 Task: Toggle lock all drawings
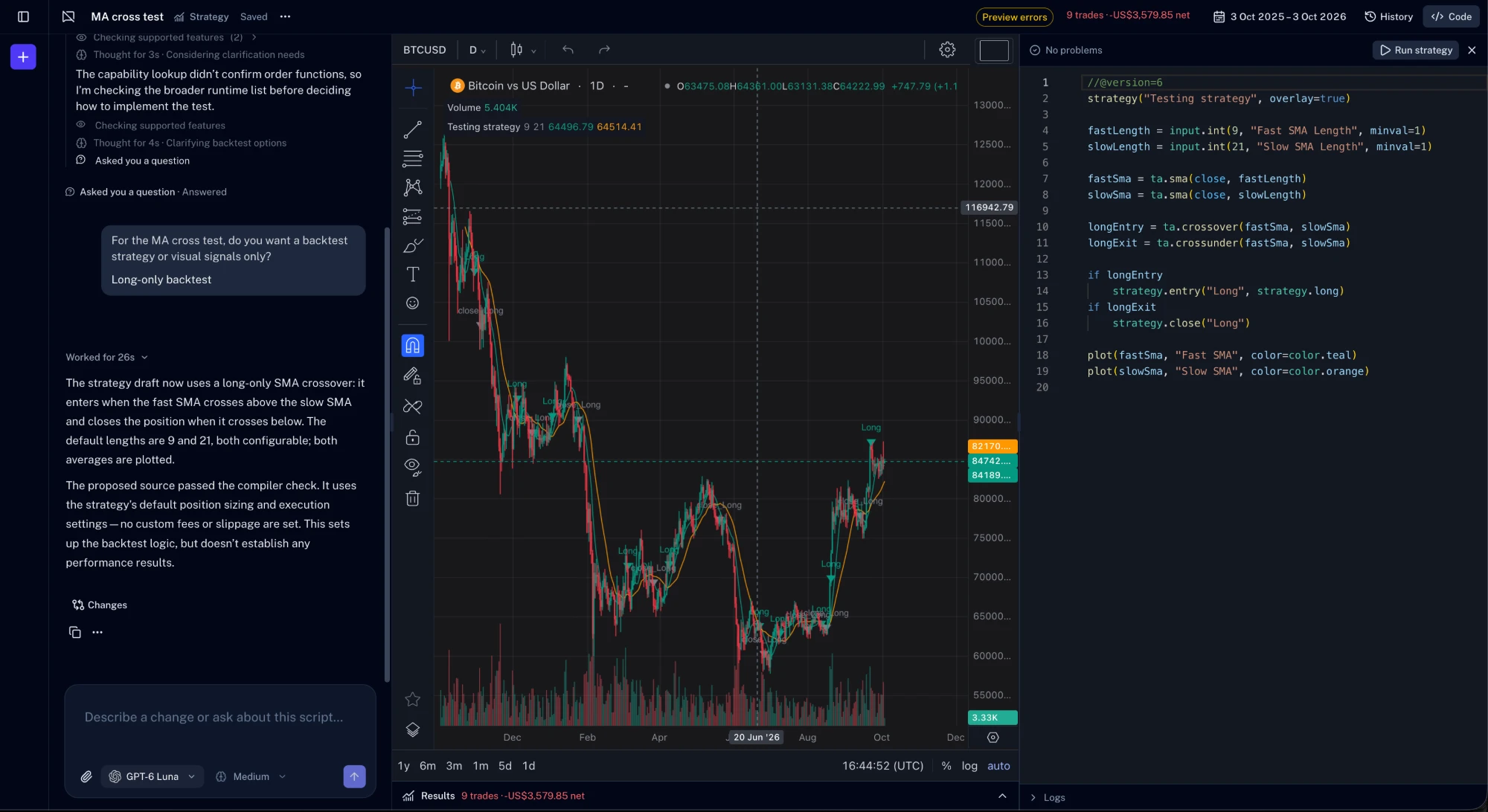(413, 437)
